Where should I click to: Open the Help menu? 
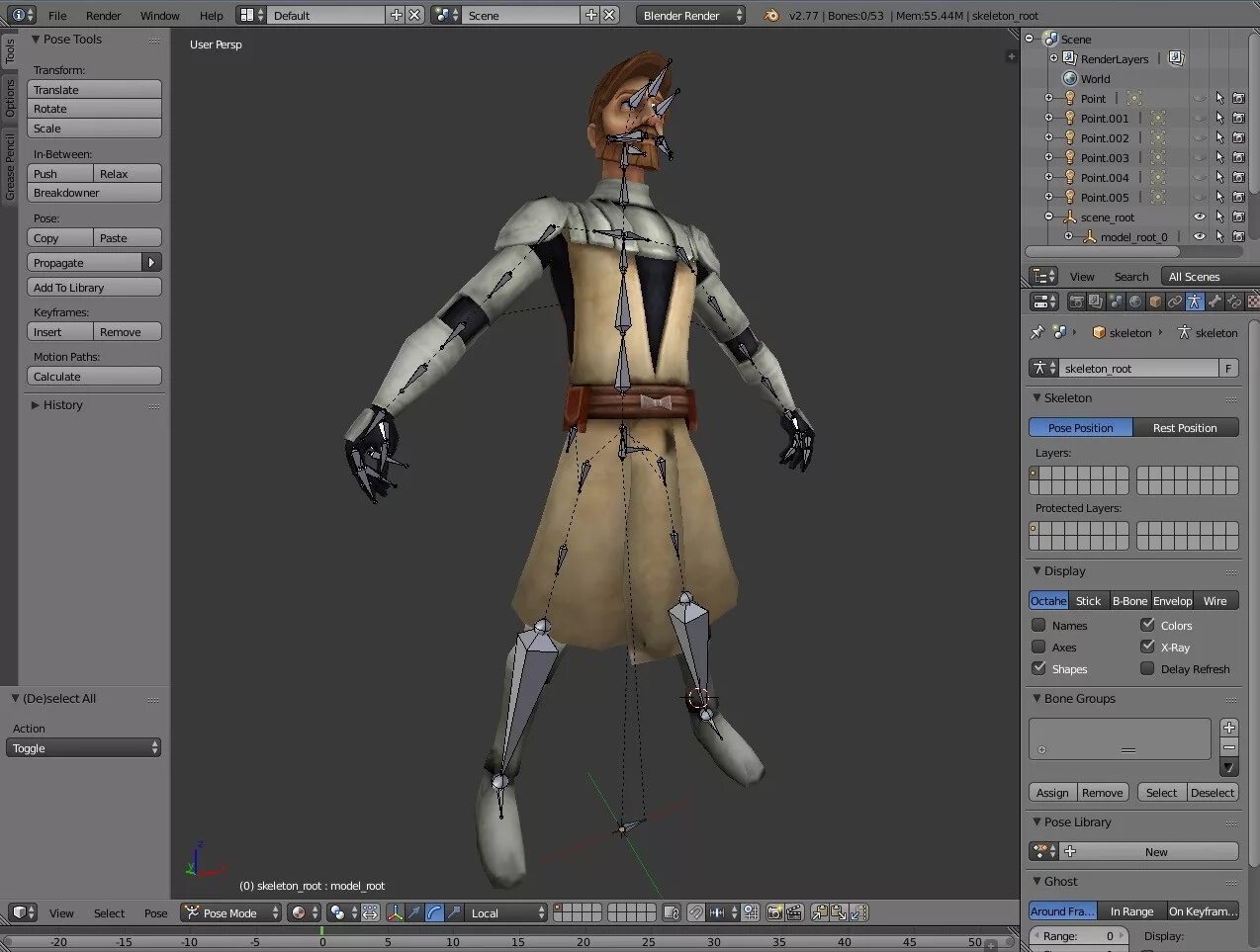pos(211,16)
